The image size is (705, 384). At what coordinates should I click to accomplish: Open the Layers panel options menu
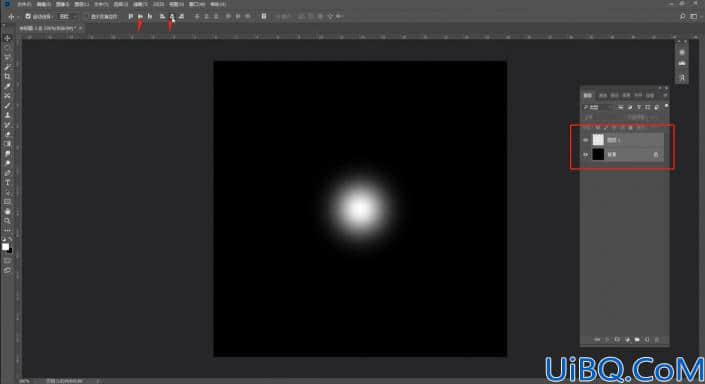click(x=665, y=95)
